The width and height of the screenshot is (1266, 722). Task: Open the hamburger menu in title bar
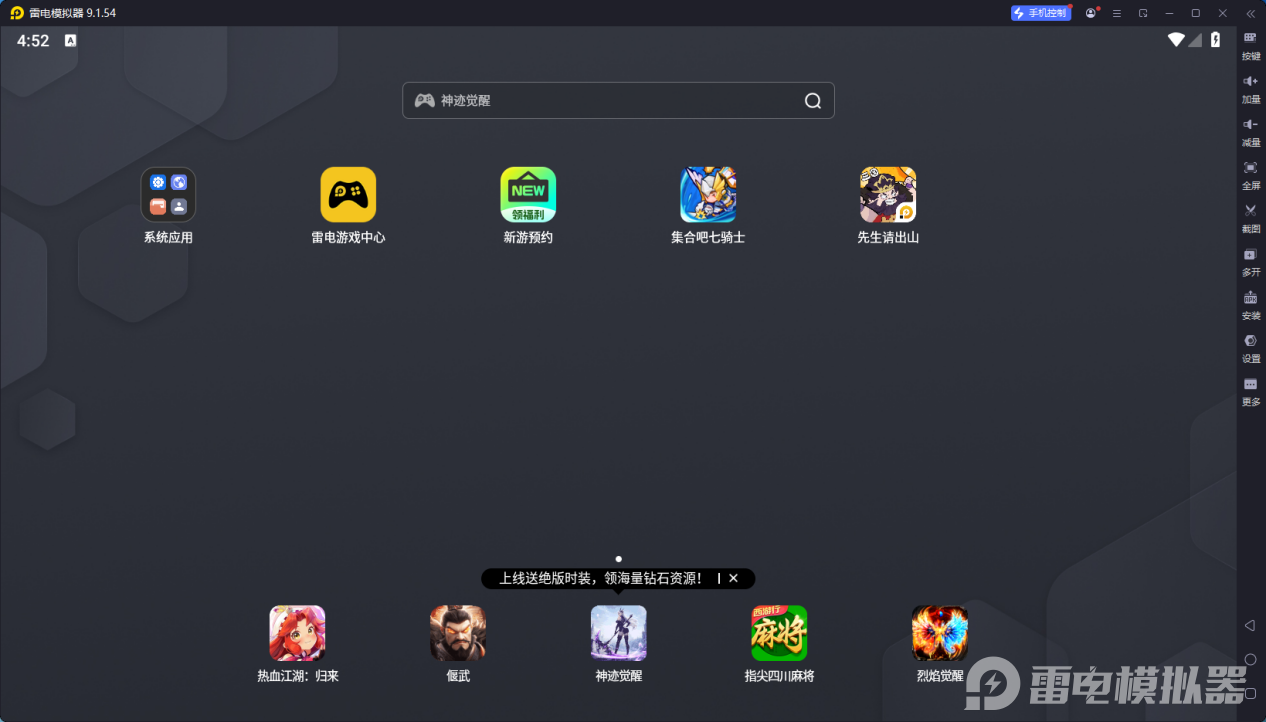tap(1117, 13)
